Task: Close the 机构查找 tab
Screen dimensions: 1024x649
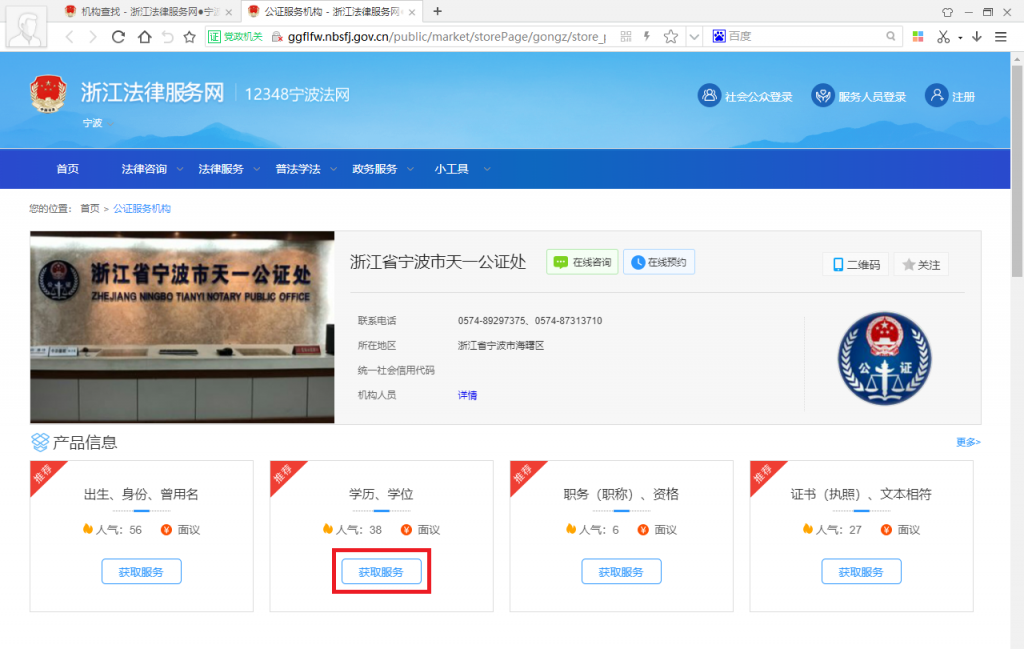Action: pyautogui.click(x=229, y=12)
